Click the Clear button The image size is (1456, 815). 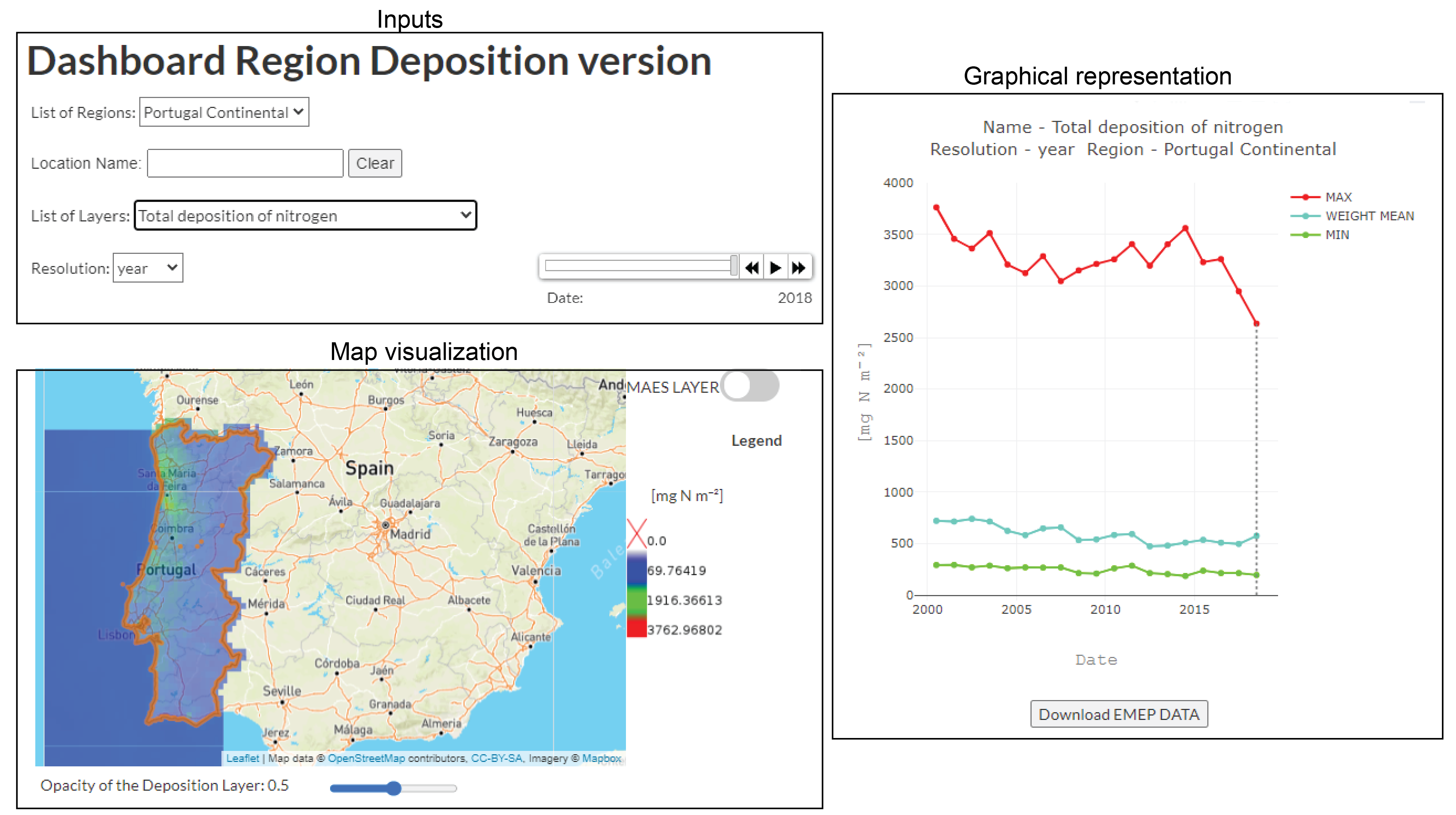pyautogui.click(x=375, y=163)
